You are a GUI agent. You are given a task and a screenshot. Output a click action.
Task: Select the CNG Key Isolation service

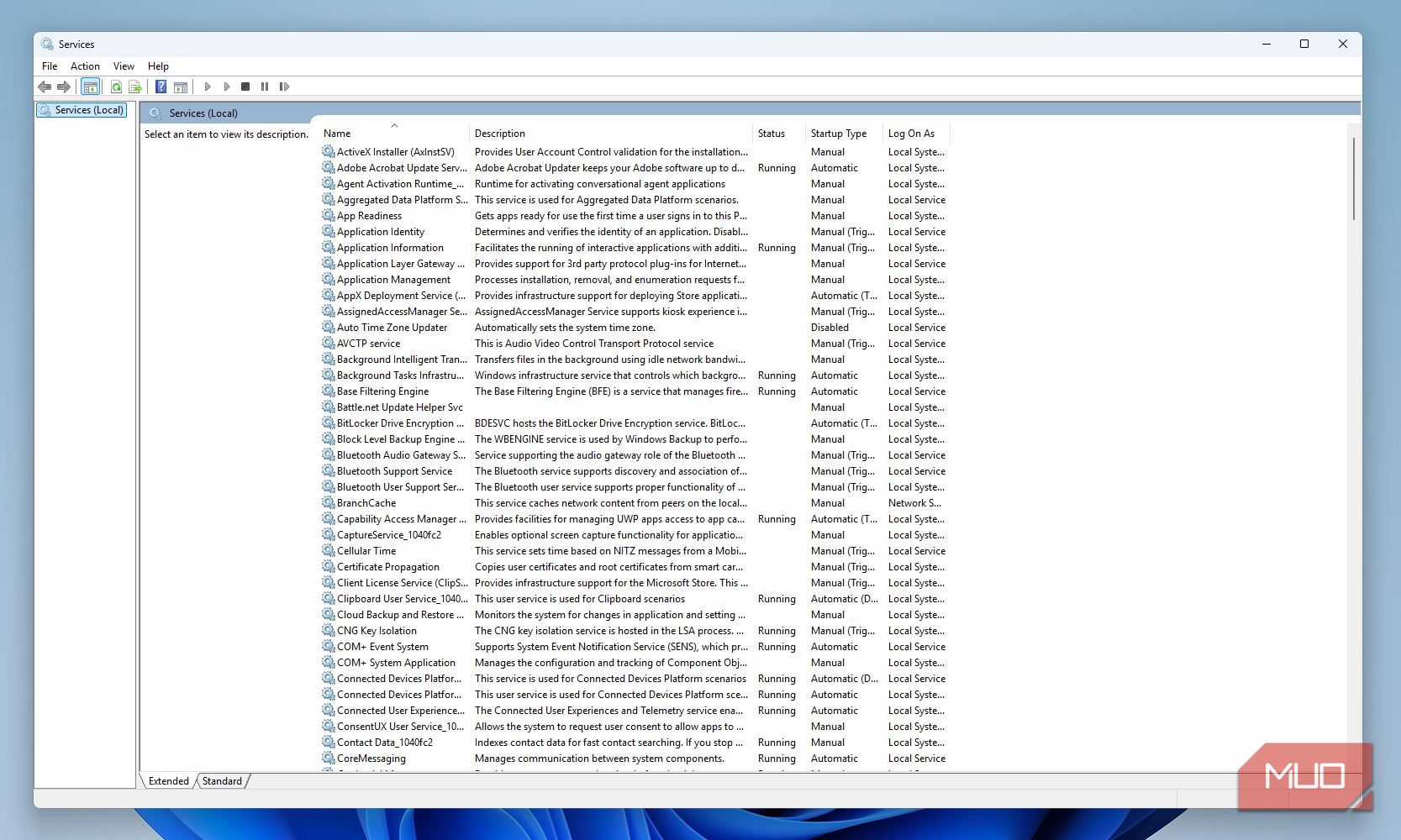click(x=635, y=631)
